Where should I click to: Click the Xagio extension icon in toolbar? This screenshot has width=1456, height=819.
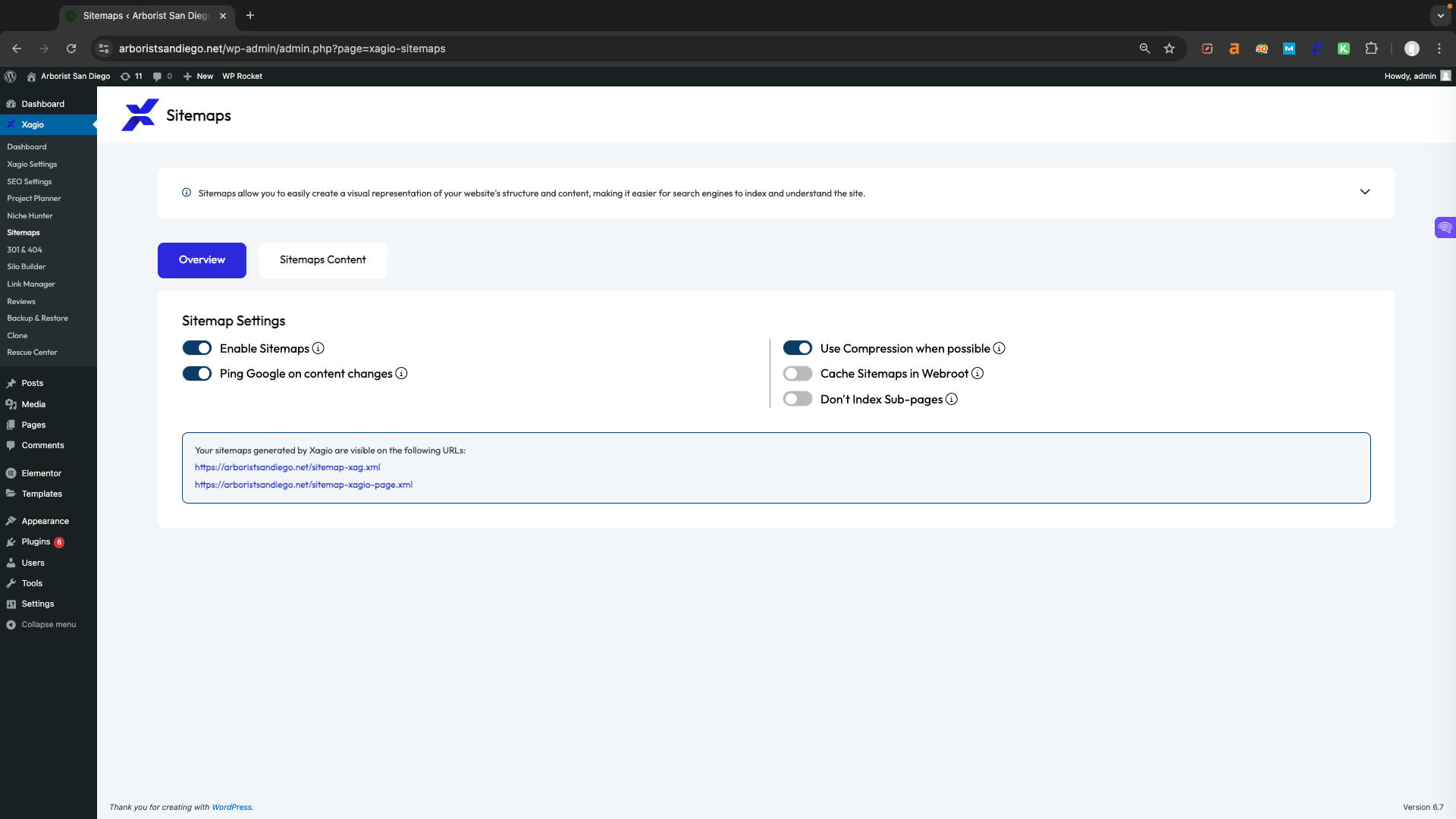pos(1316,49)
